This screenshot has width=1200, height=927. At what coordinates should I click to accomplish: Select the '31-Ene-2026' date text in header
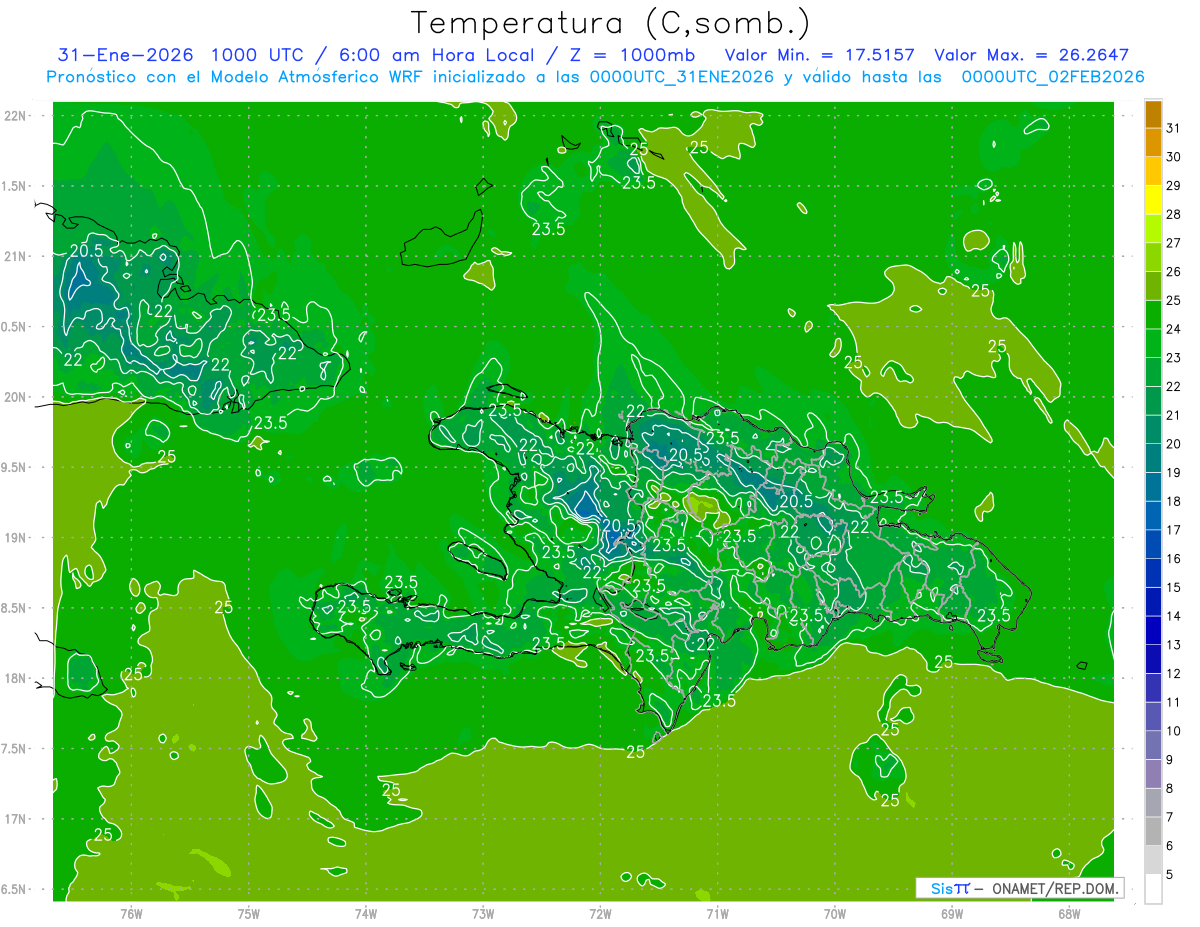pos(125,55)
